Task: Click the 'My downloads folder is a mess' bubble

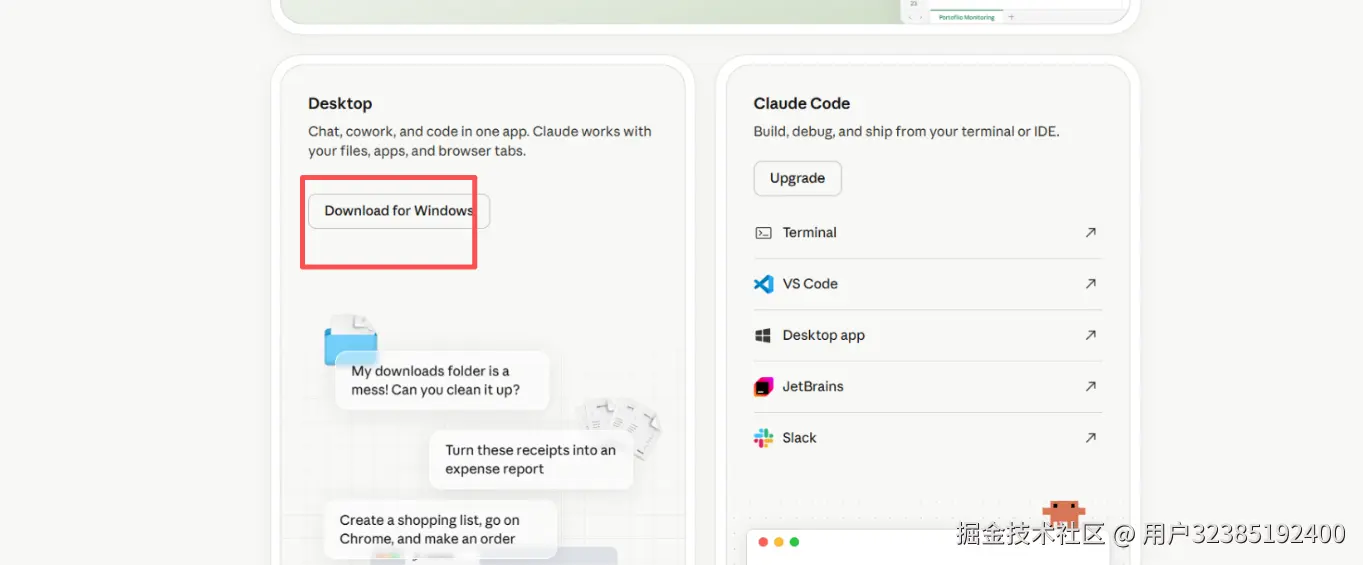Action: click(x=442, y=380)
